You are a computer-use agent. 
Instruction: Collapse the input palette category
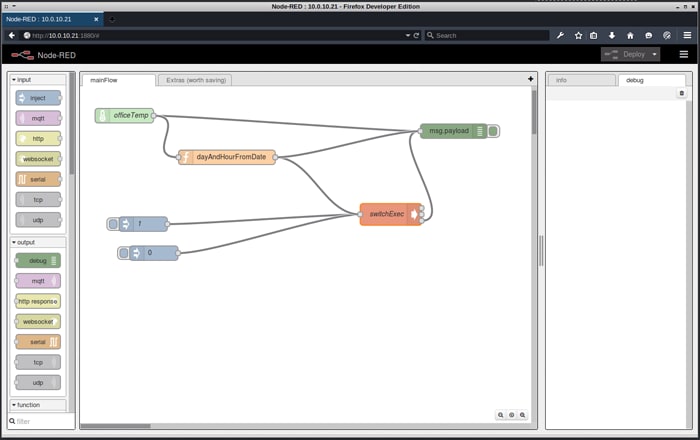coord(38,79)
